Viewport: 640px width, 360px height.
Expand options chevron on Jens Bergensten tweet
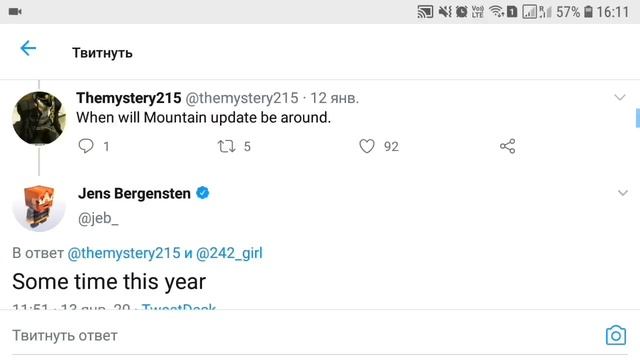(622, 193)
